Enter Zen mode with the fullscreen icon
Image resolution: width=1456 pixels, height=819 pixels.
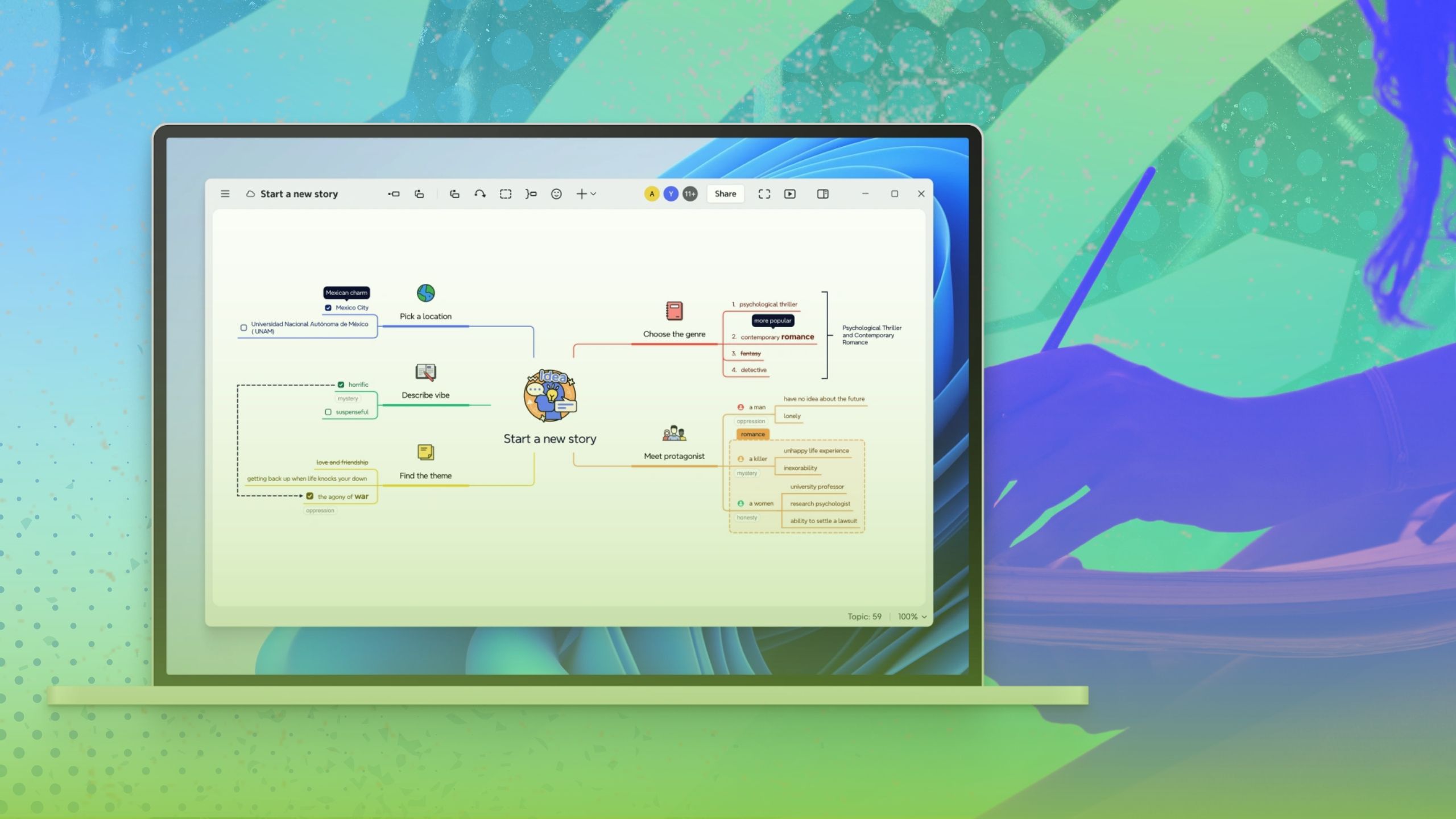click(x=764, y=194)
